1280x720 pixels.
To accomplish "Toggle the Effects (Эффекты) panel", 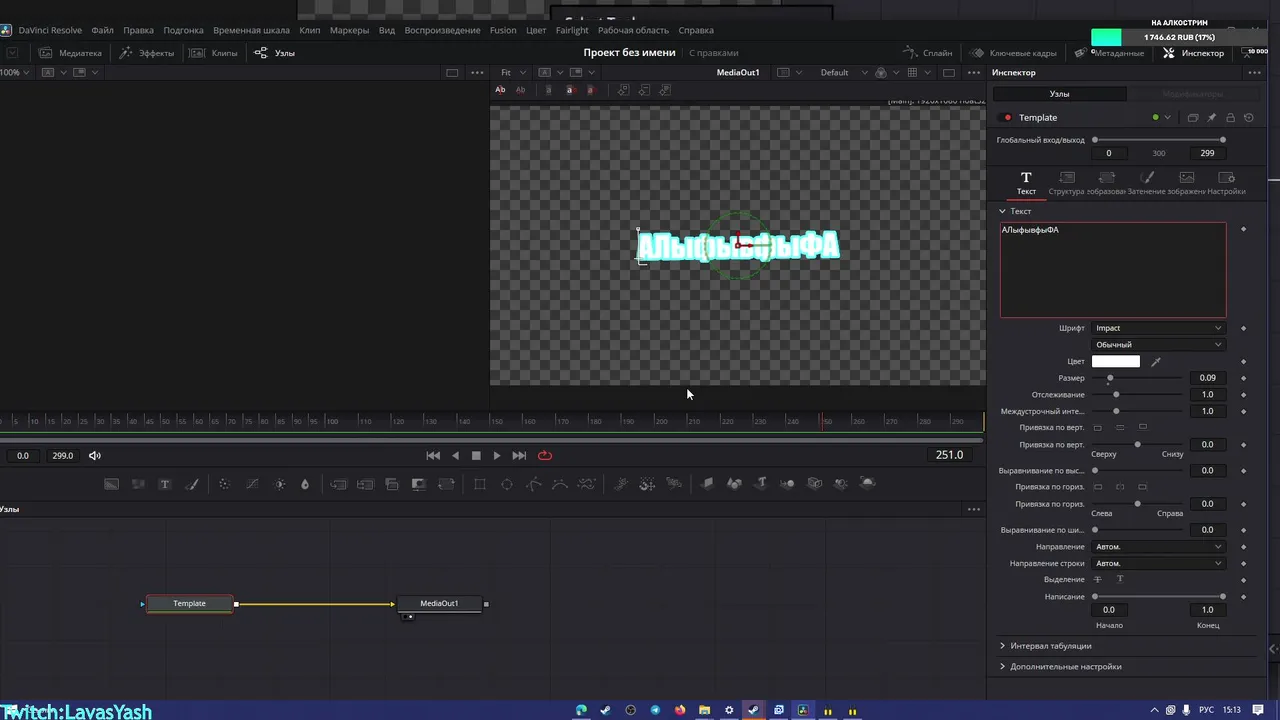I will [x=147, y=53].
